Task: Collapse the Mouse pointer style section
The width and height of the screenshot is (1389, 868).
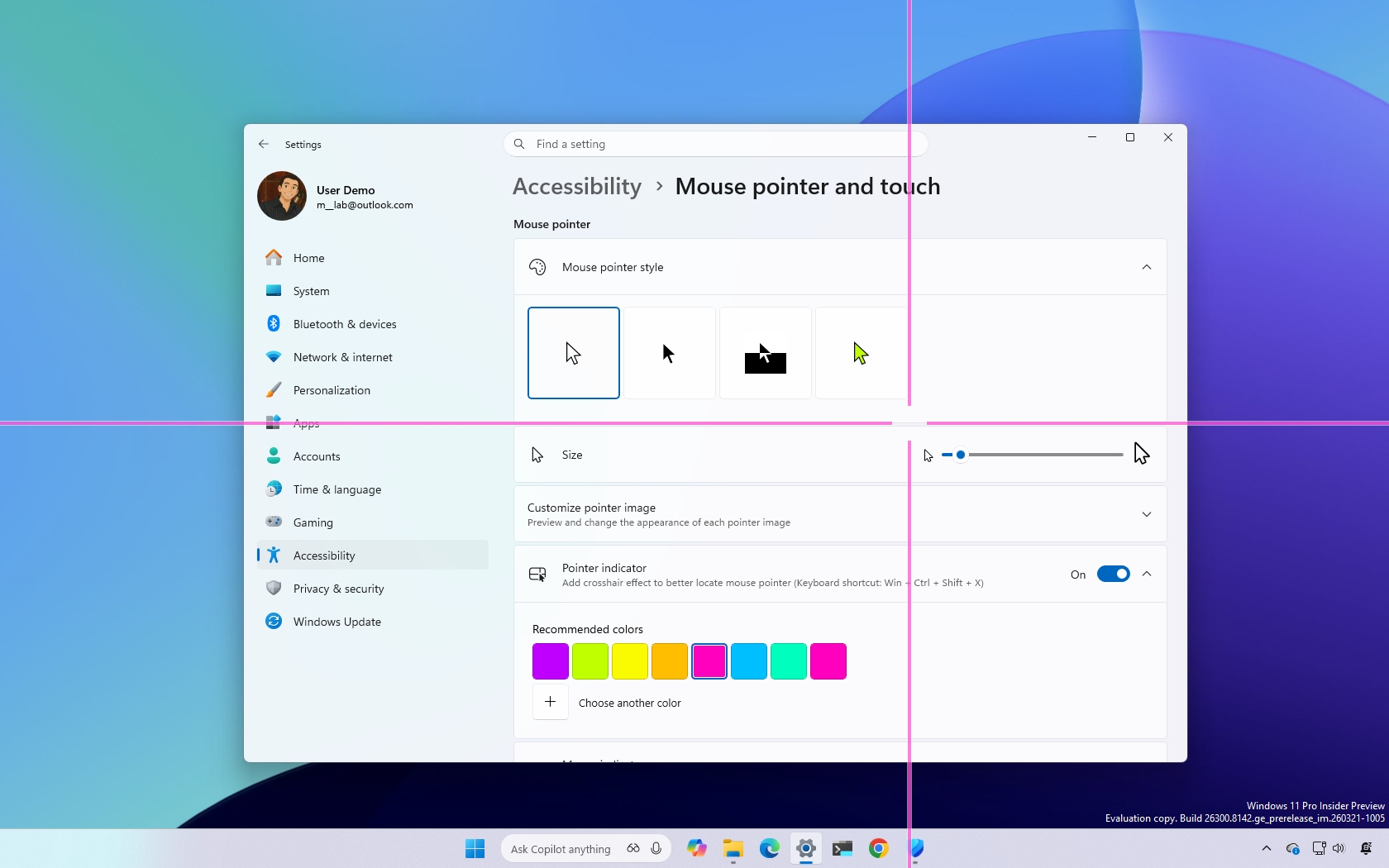Action: (1146, 267)
